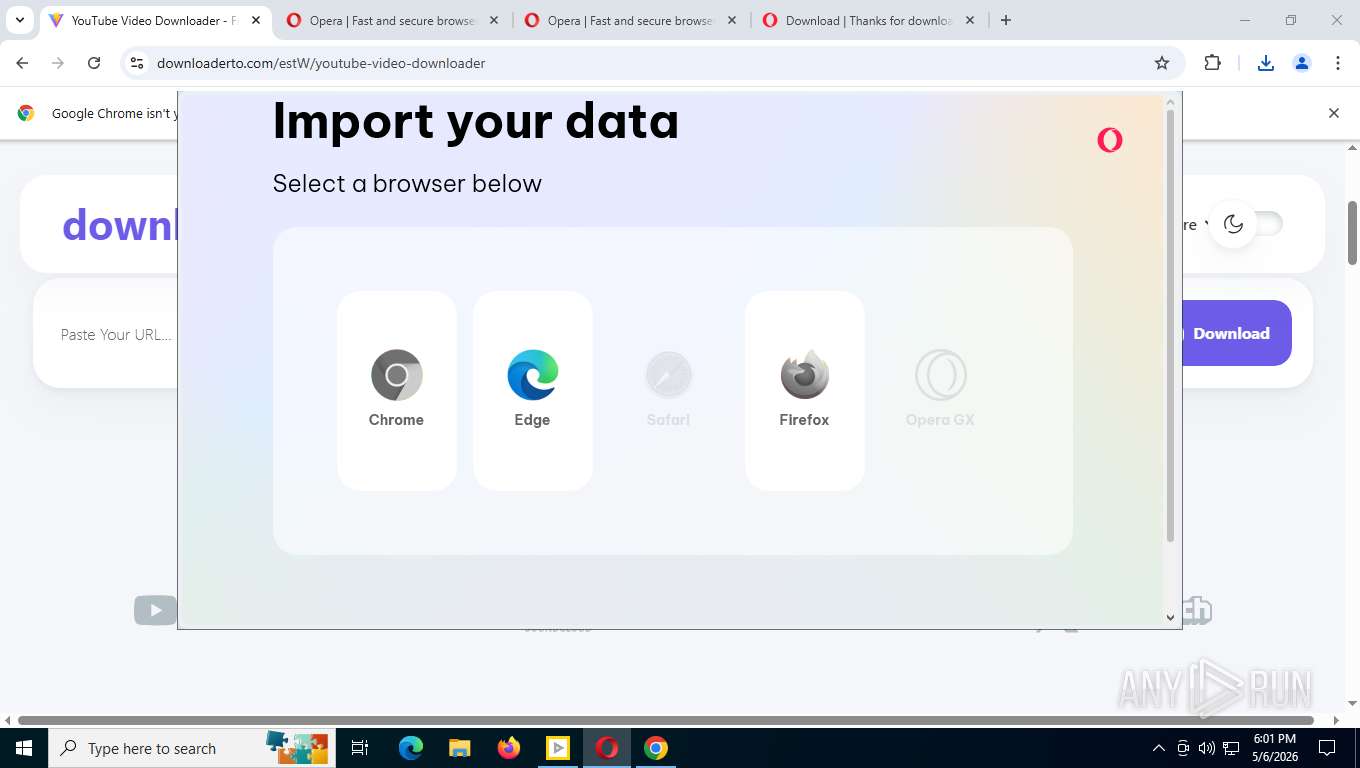Click the YouTube icon below the dialog
The width and height of the screenshot is (1360, 768).
(x=155, y=609)
